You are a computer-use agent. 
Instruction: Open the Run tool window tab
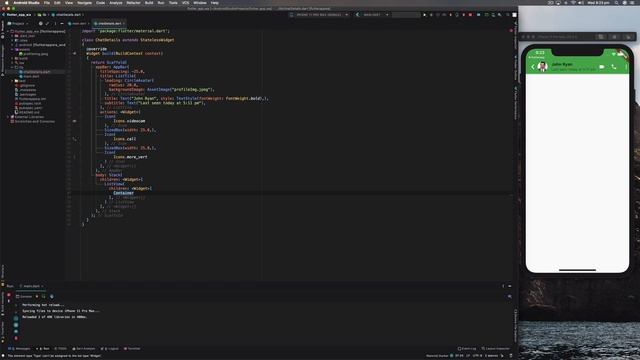43,349
